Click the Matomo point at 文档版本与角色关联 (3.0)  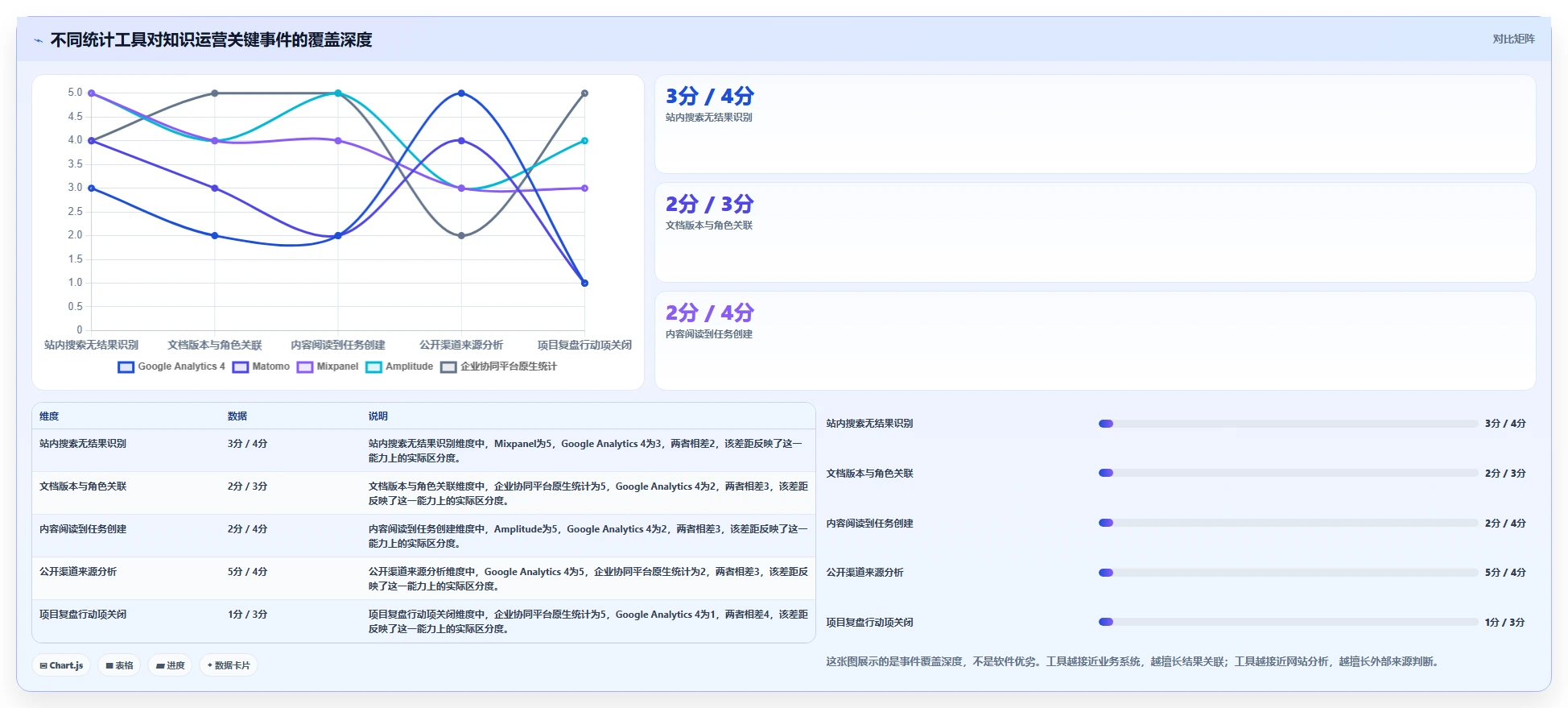click(215, 188)
